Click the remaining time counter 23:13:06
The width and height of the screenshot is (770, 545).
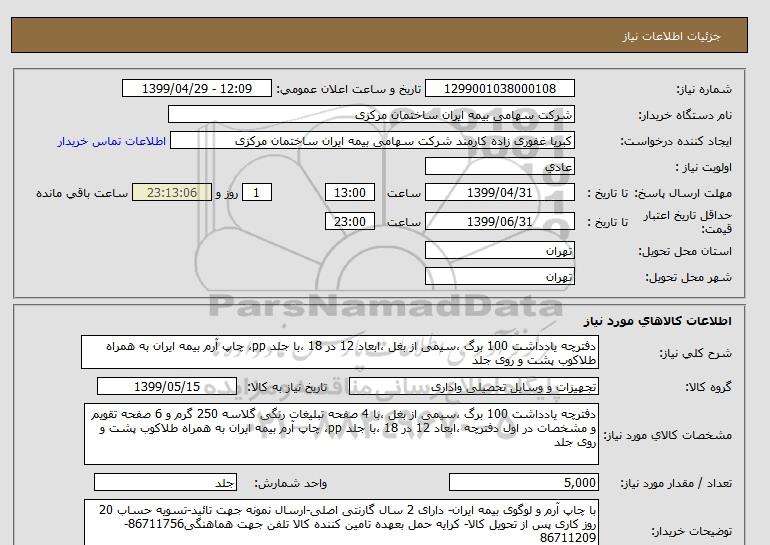(172, 192)
